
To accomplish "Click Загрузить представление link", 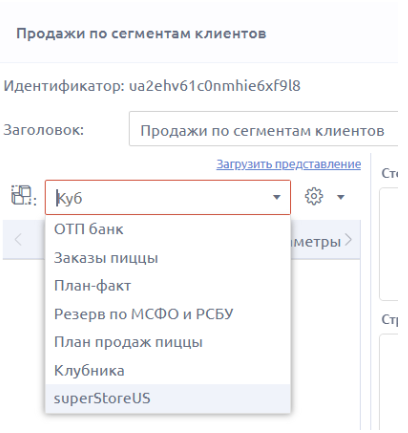I will coord(288,164).
